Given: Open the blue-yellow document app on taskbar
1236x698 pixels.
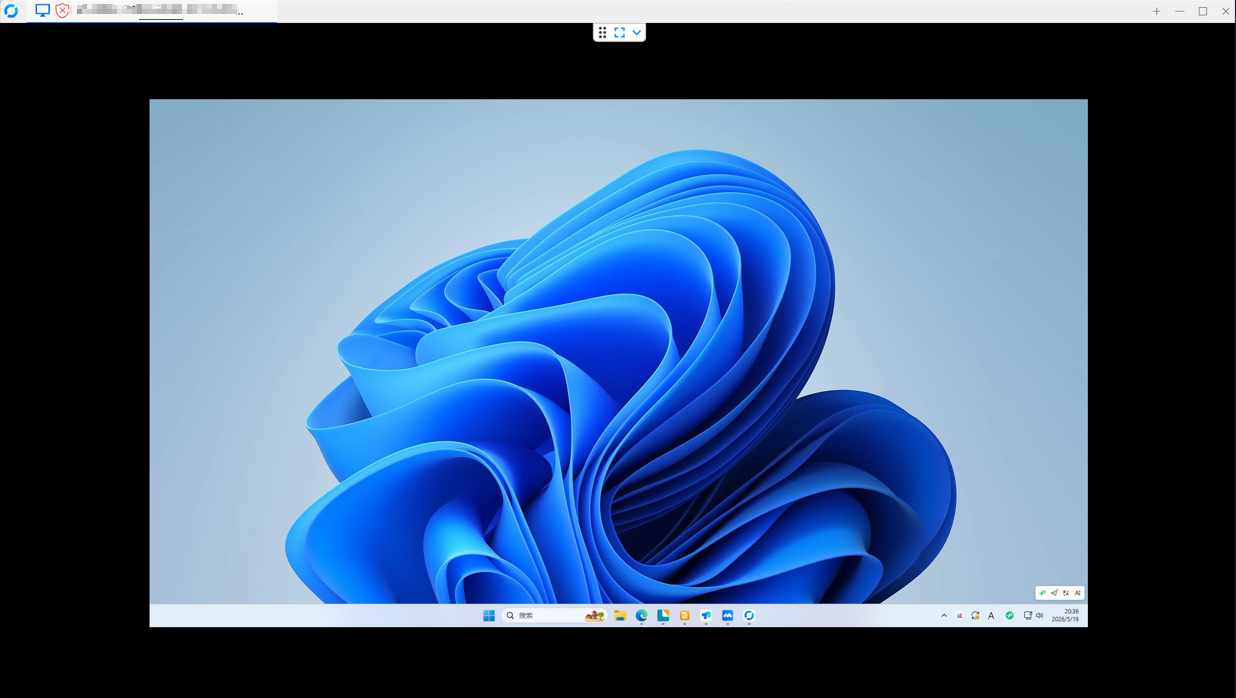Looking at the screenshot, I should click(x=663, y=616).
